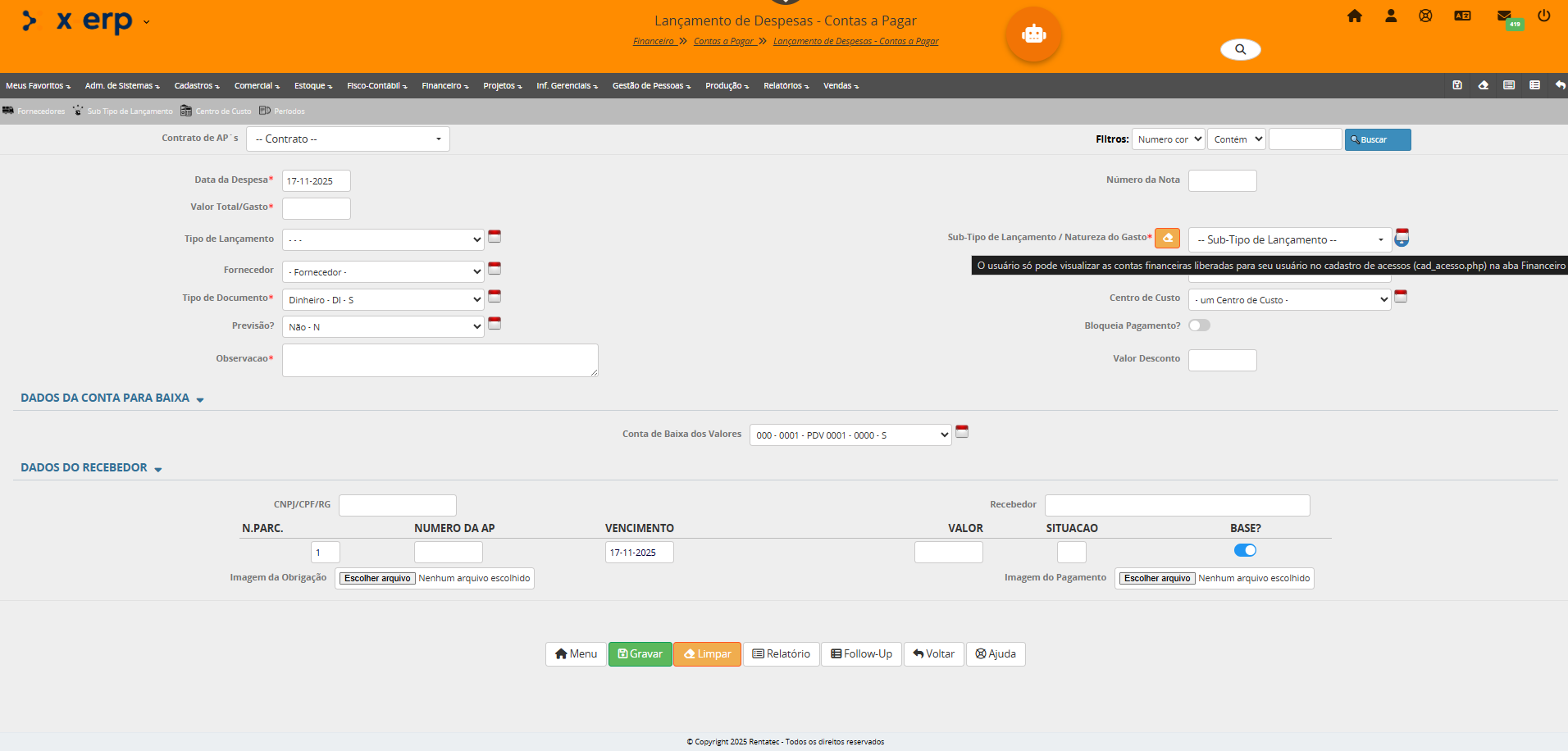The height and width of the screenshot is (751, 1568).
Task: Click the green Gravar button
Action: click(x=640, y=653)
